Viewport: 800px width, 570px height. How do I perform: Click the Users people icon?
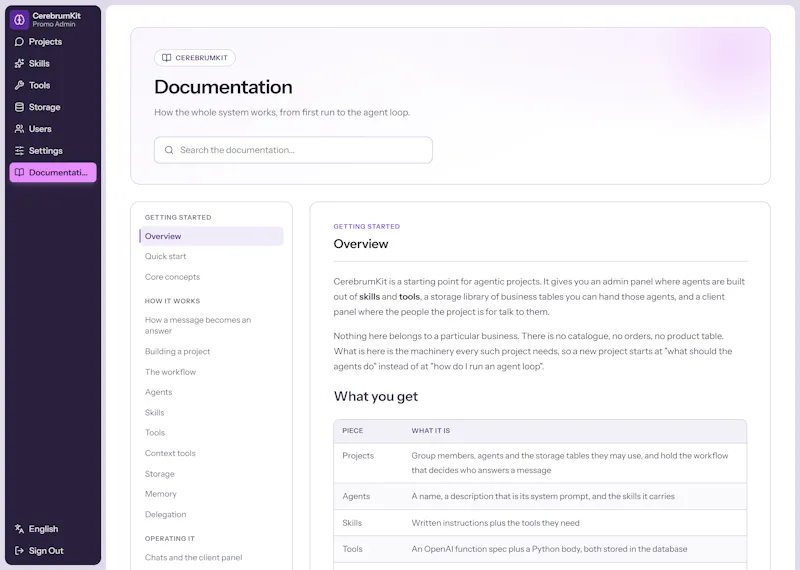(19, 129)
